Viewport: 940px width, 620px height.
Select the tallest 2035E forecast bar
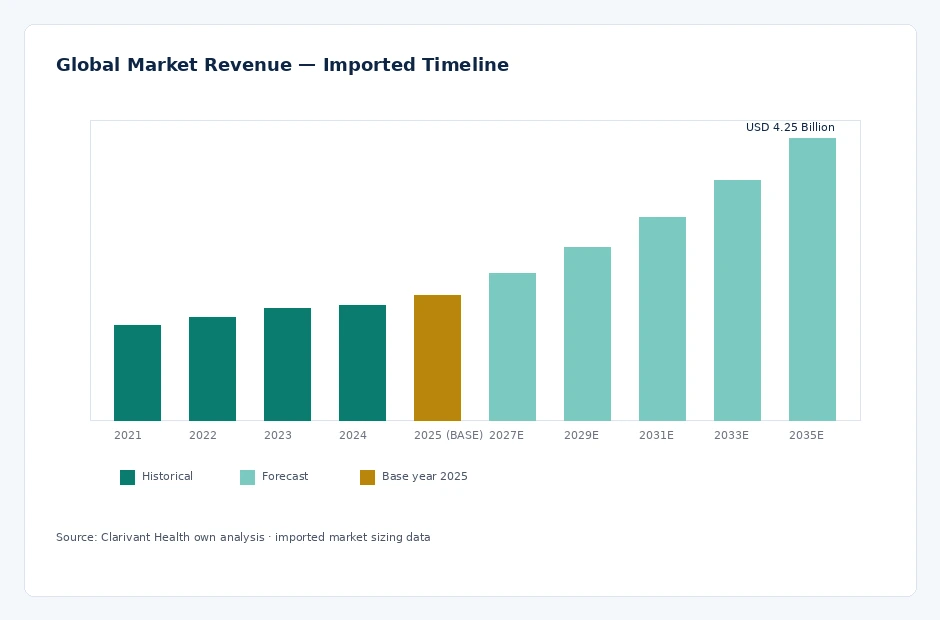click(x=812, y=279)
